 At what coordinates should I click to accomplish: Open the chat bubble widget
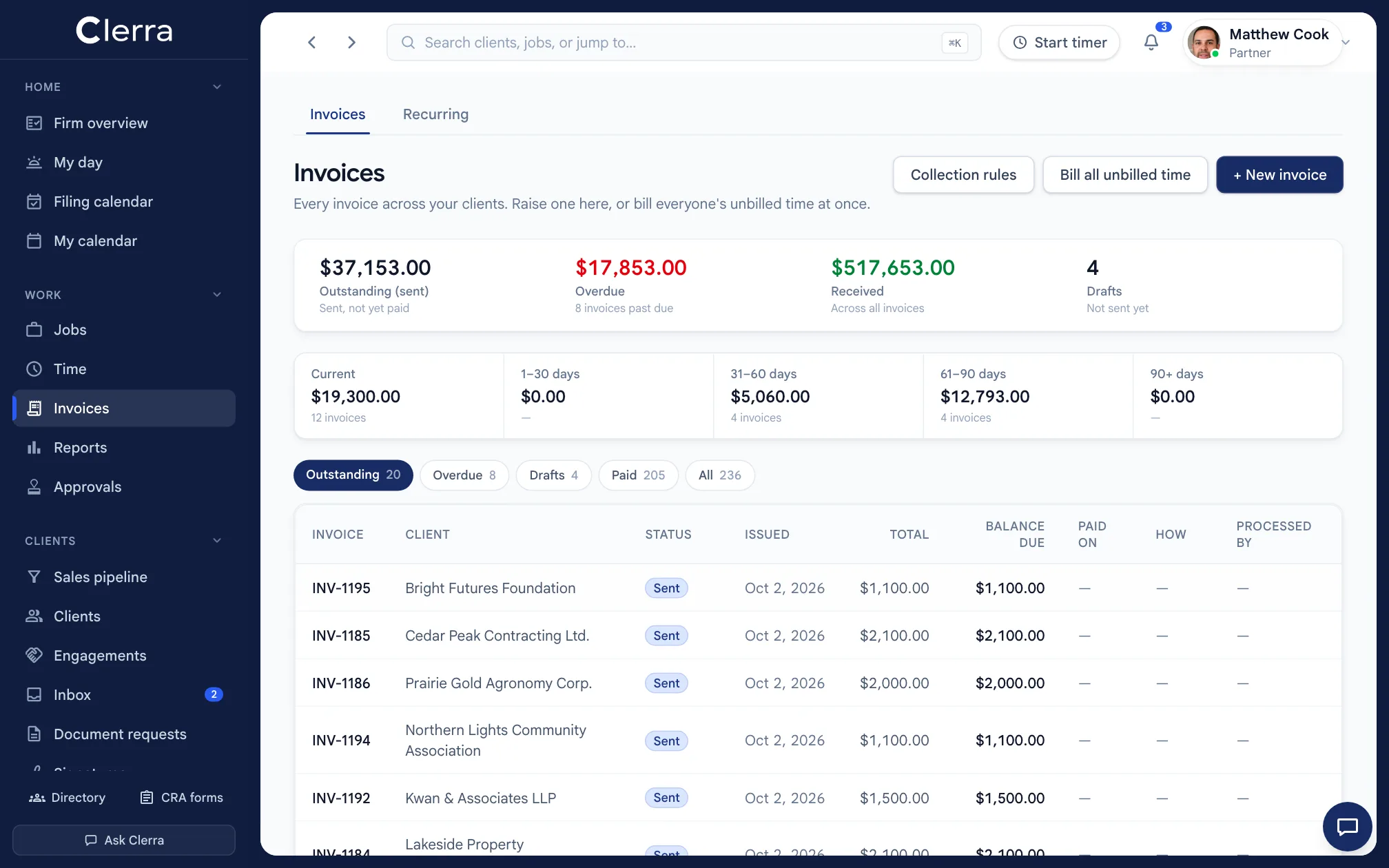1347,826
